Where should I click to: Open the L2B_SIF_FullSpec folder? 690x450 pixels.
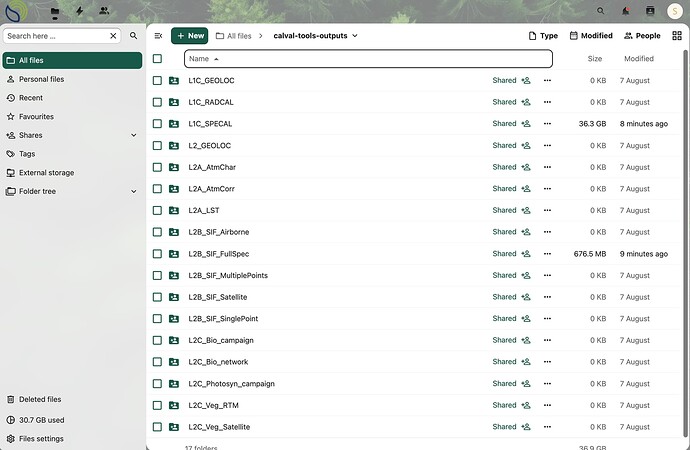point(219,254)
